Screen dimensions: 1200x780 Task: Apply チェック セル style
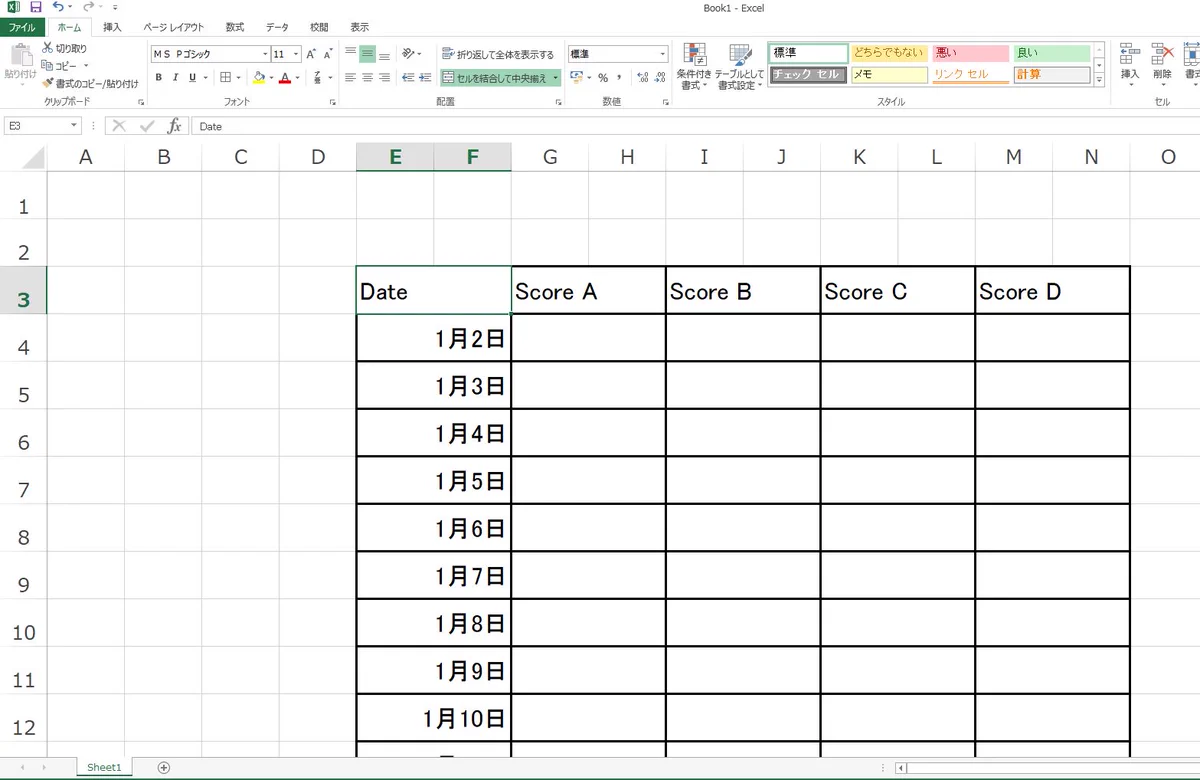pyautogui.click(x=808, y=74)
